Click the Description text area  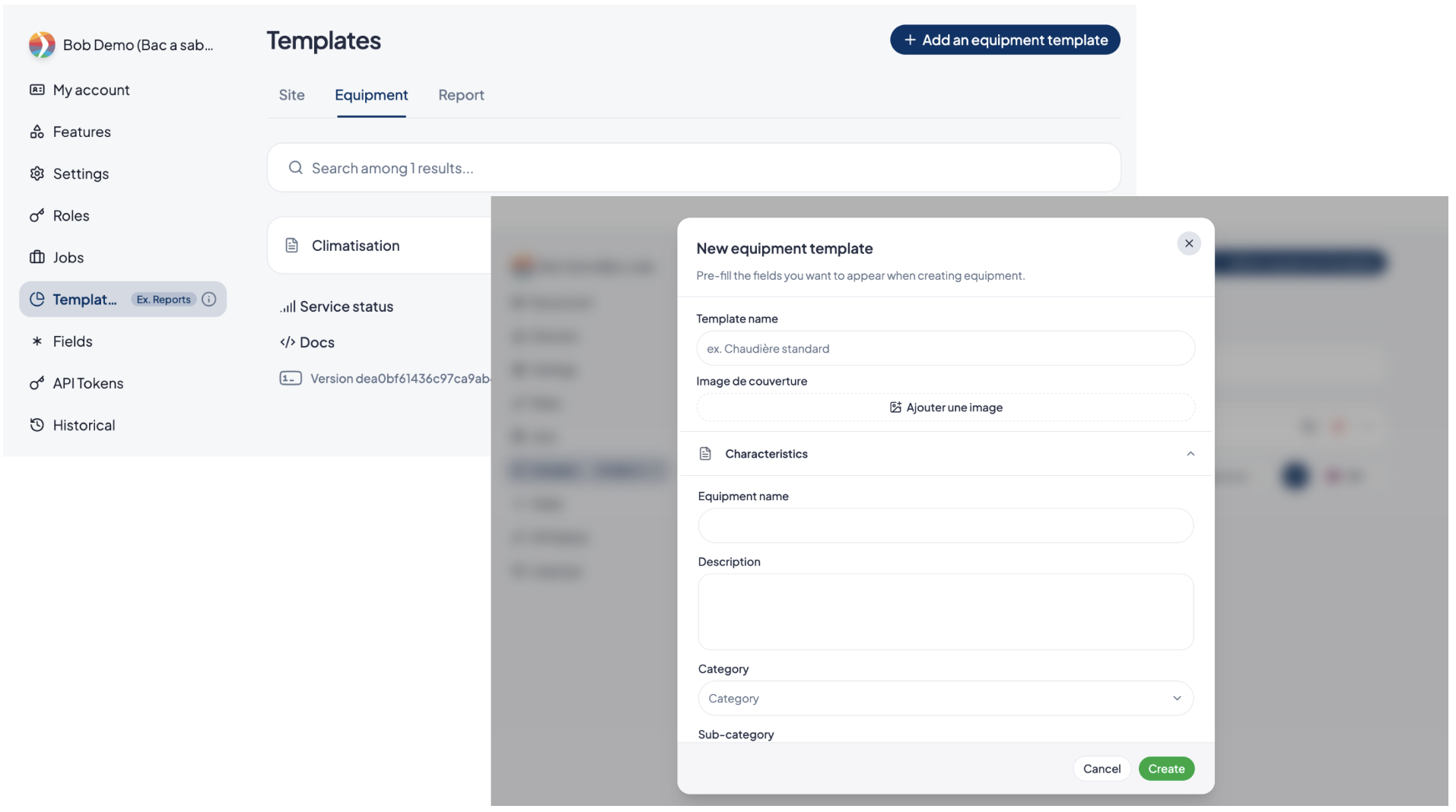coord(946,612)
